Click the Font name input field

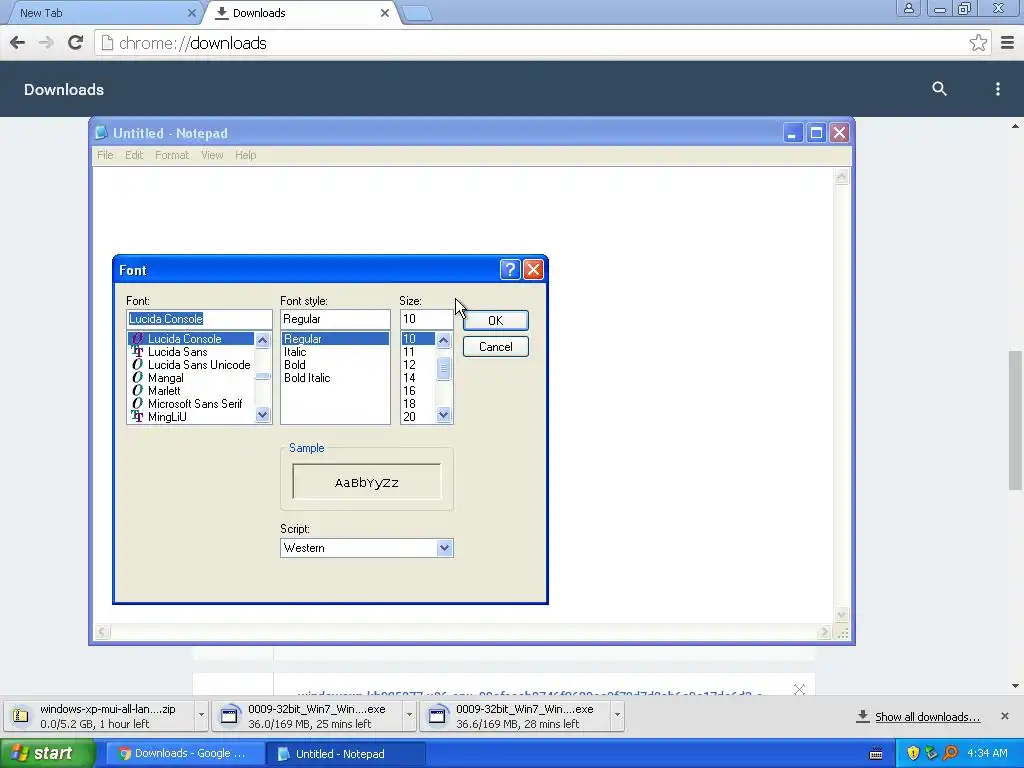click(x=199, y=319)
